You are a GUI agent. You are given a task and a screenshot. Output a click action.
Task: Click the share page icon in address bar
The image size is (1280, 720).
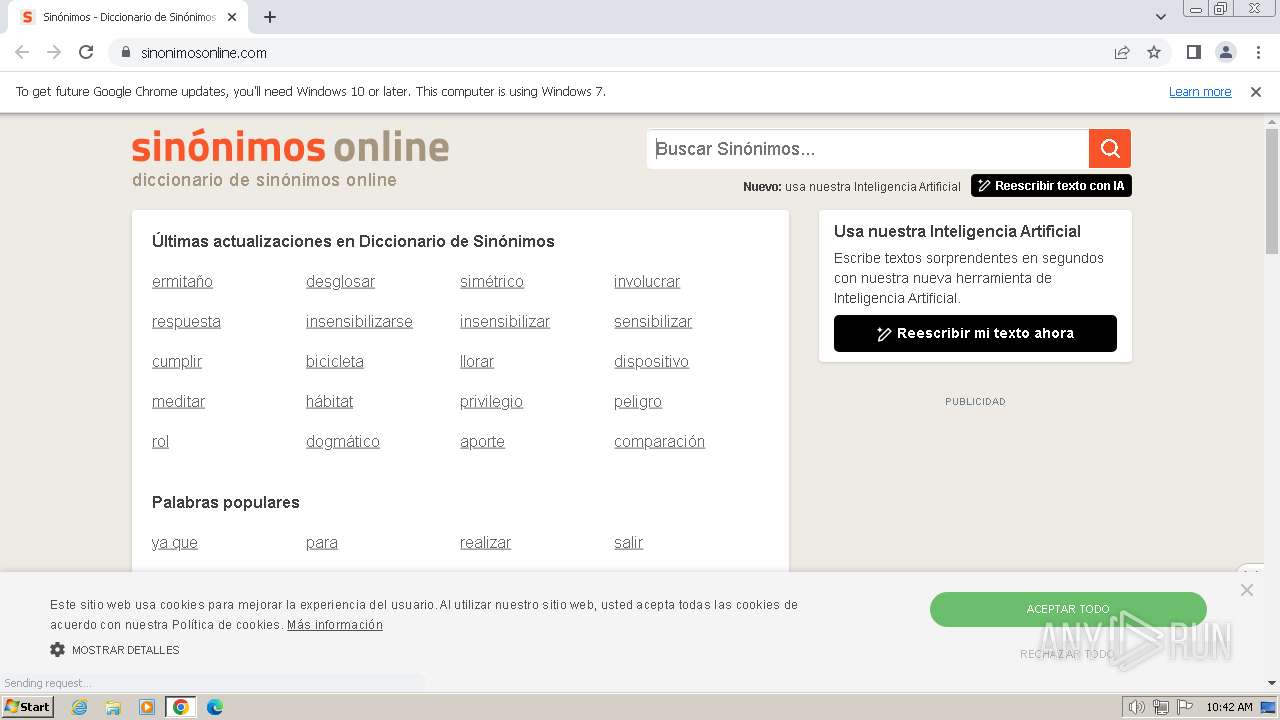(x=1122, y=53)
